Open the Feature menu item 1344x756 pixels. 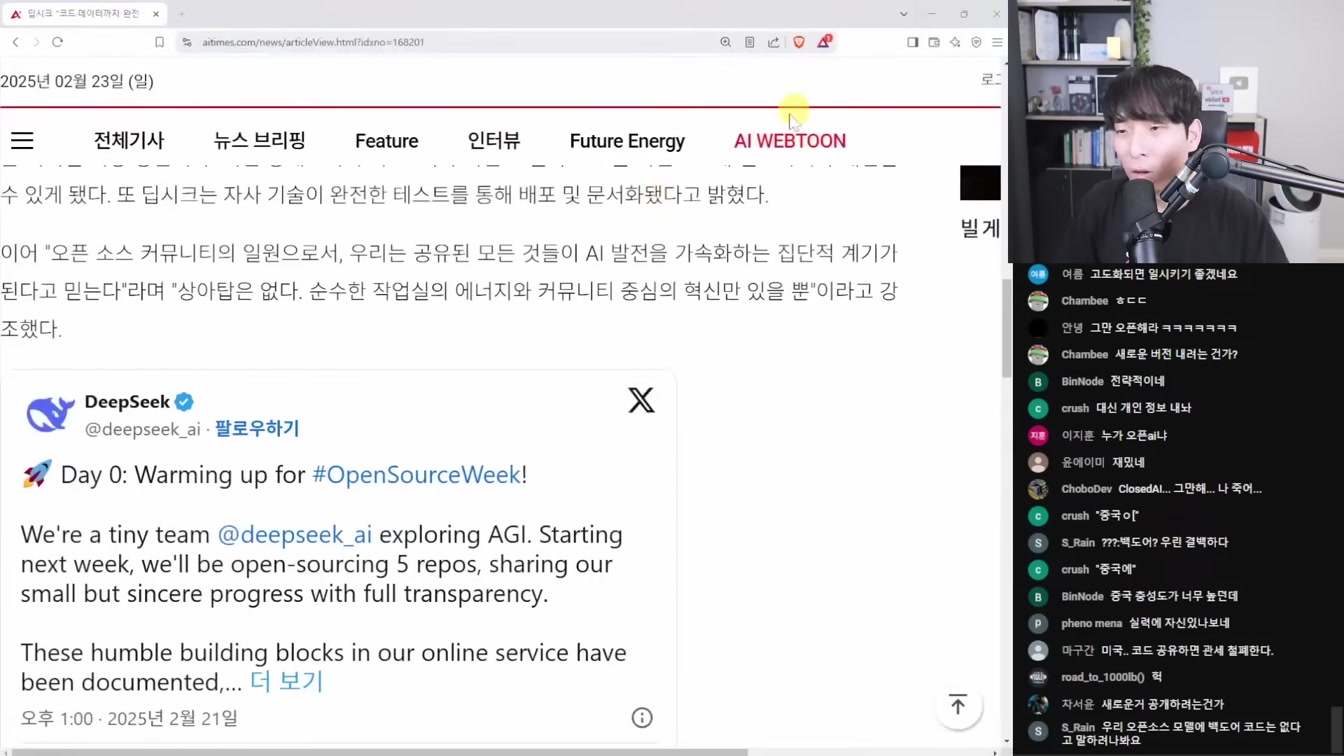387,141
